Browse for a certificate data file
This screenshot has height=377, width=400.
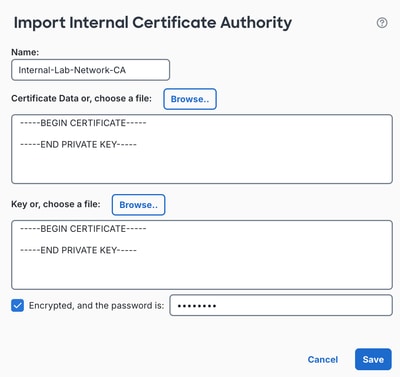point(190,99)
